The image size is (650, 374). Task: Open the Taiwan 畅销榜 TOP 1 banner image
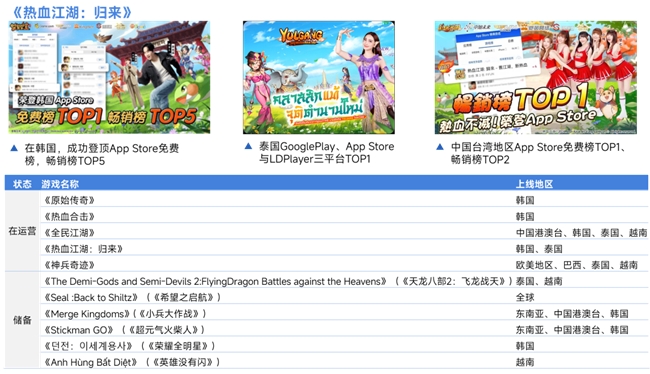coord(536,77)
